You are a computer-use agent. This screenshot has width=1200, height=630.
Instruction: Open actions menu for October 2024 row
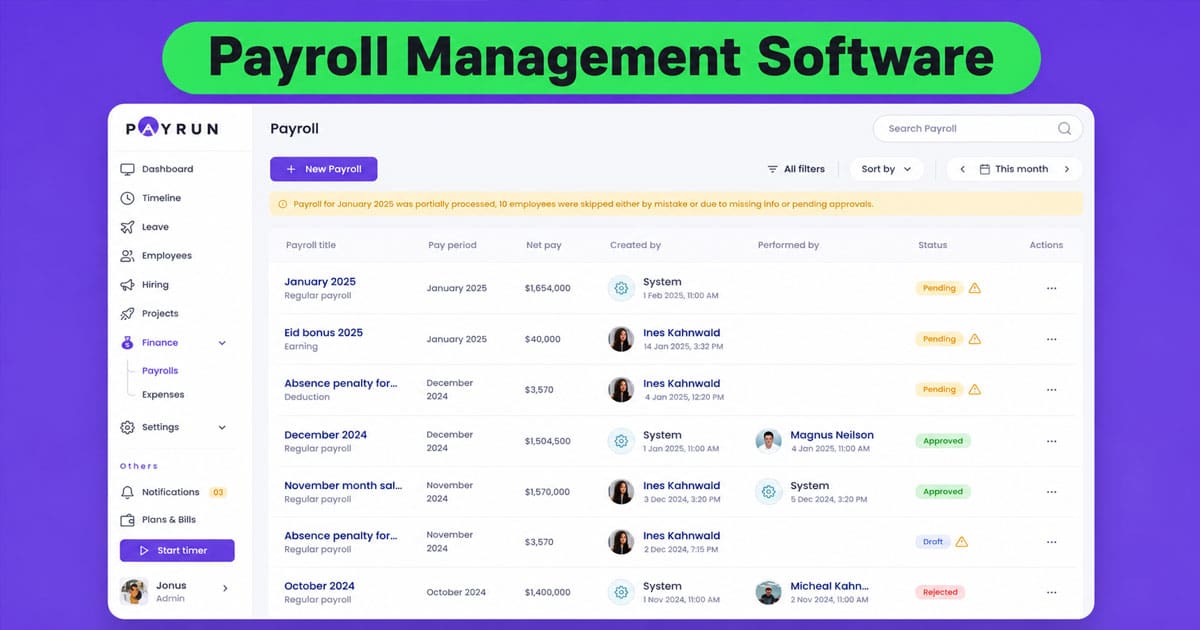point(1051,592)
